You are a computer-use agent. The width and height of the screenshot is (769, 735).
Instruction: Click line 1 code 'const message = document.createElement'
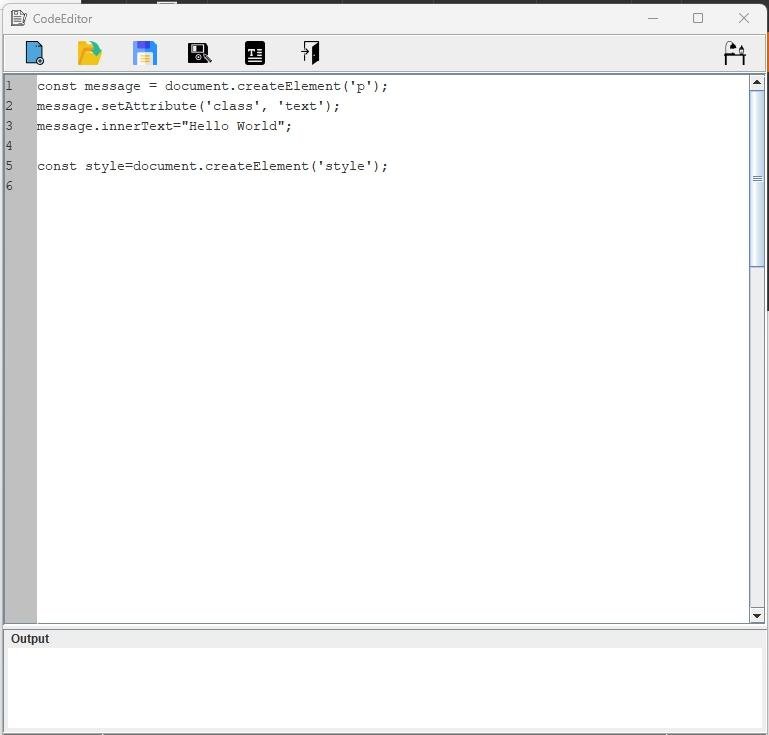click(x=212, y=86)
